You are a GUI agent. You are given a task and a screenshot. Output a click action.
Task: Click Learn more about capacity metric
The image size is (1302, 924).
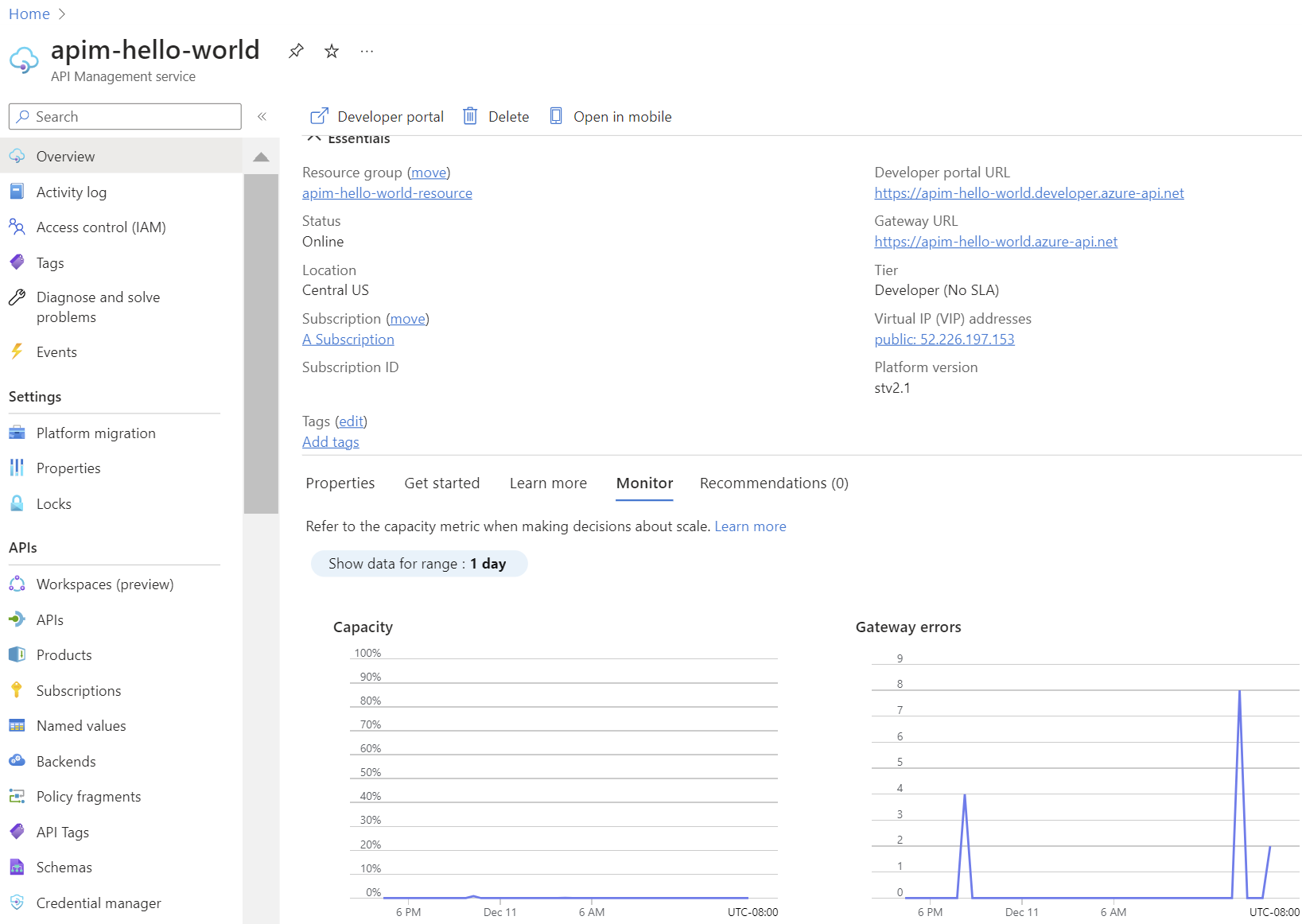(750, 526)
